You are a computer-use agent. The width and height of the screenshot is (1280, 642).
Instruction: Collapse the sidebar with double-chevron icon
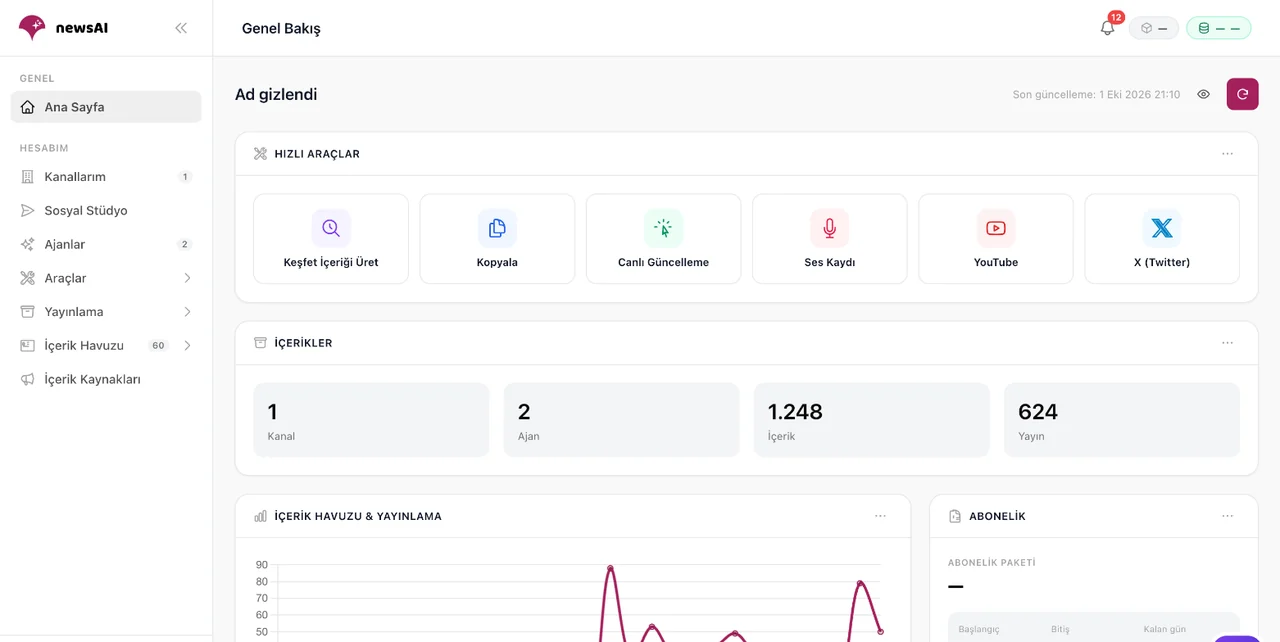[x=181, y=28]
